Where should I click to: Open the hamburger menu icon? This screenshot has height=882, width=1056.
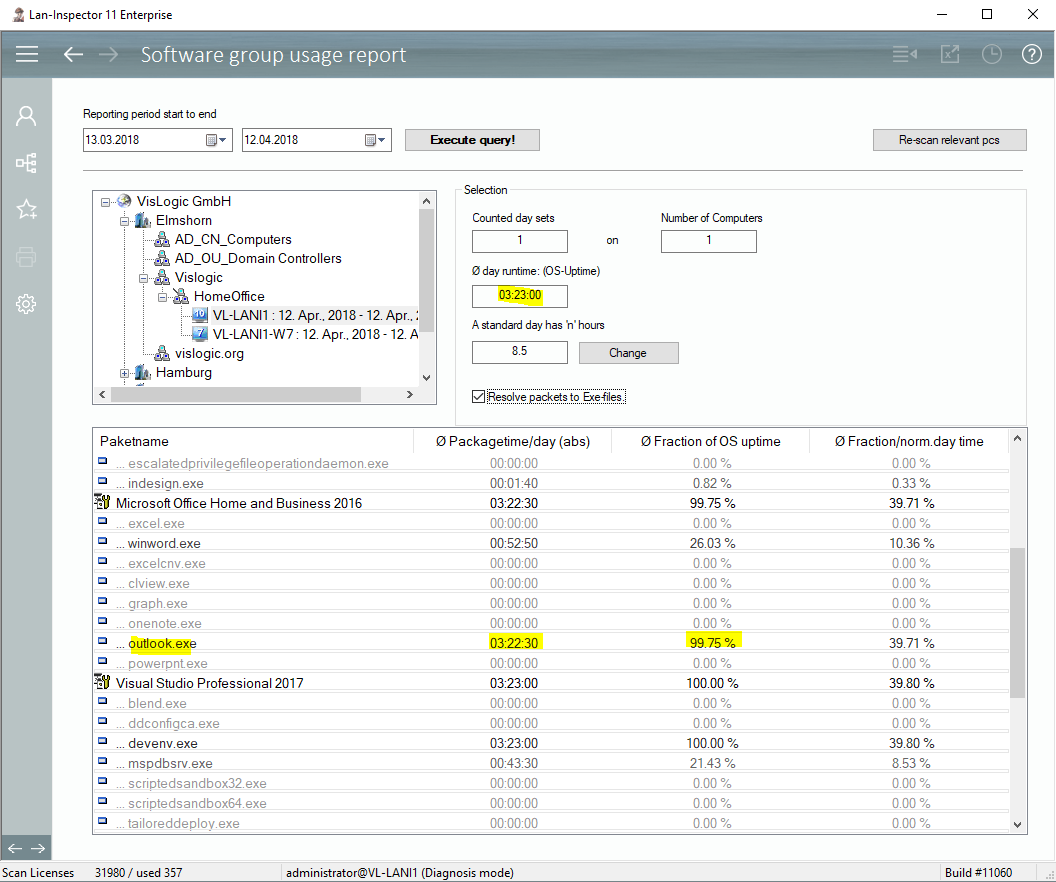point(27,54)
